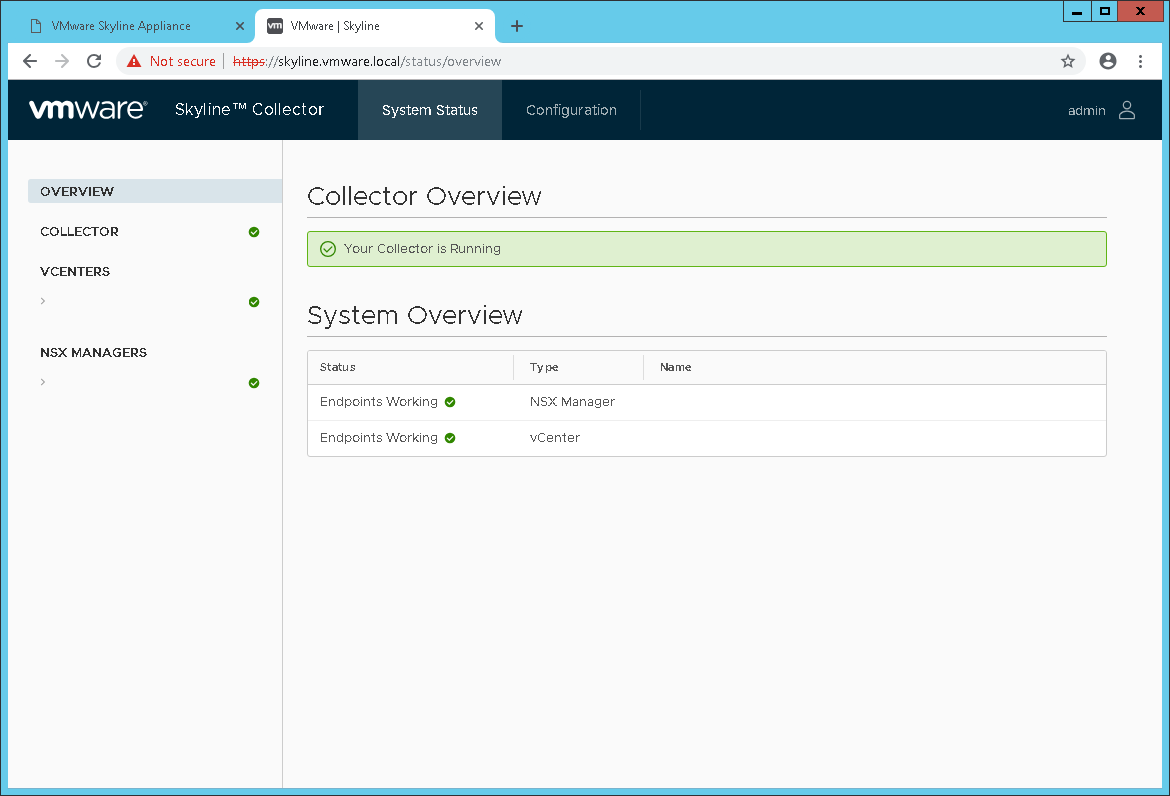Go back with the browser back arrow
This screenshot has width=1170, height=796.
(30, 61)
